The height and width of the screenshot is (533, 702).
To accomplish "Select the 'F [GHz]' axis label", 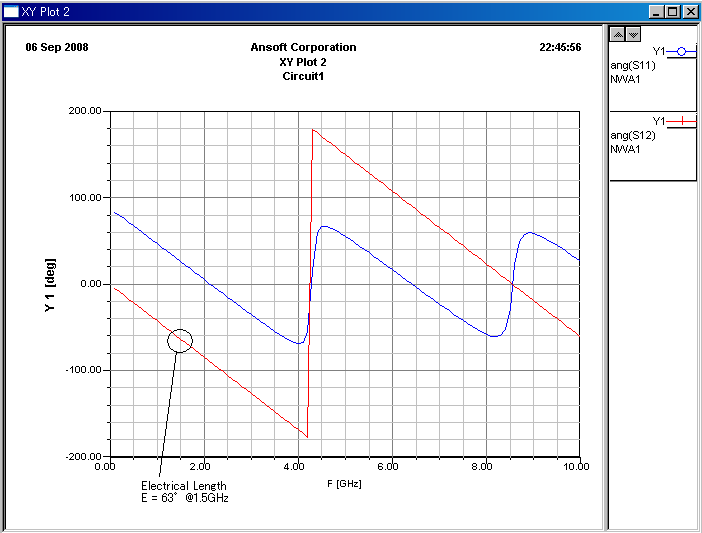I will 344,484.
